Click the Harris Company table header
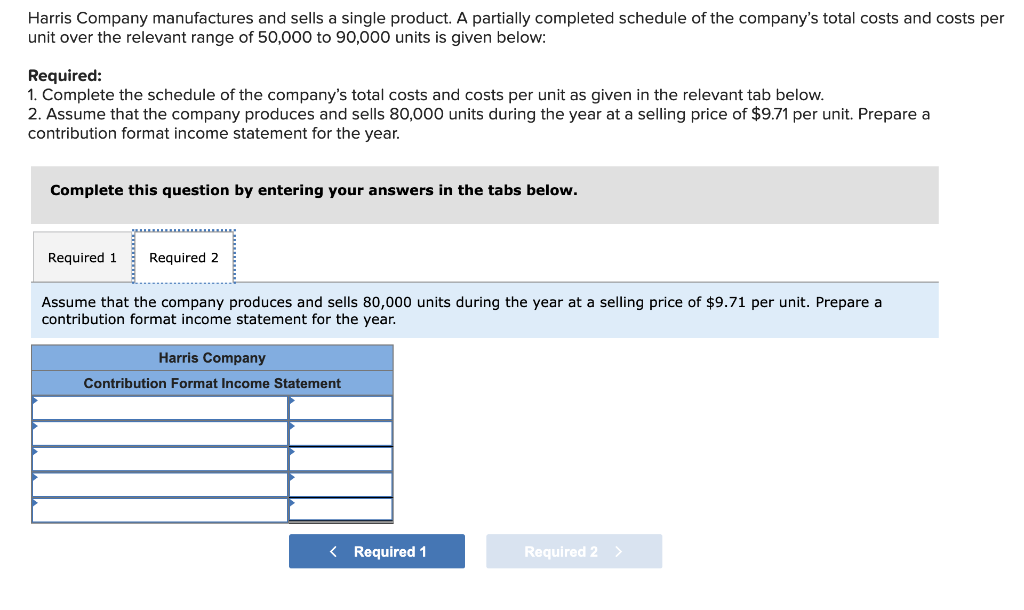Screen dimensions: 1024x610 (x=212, y=357)
